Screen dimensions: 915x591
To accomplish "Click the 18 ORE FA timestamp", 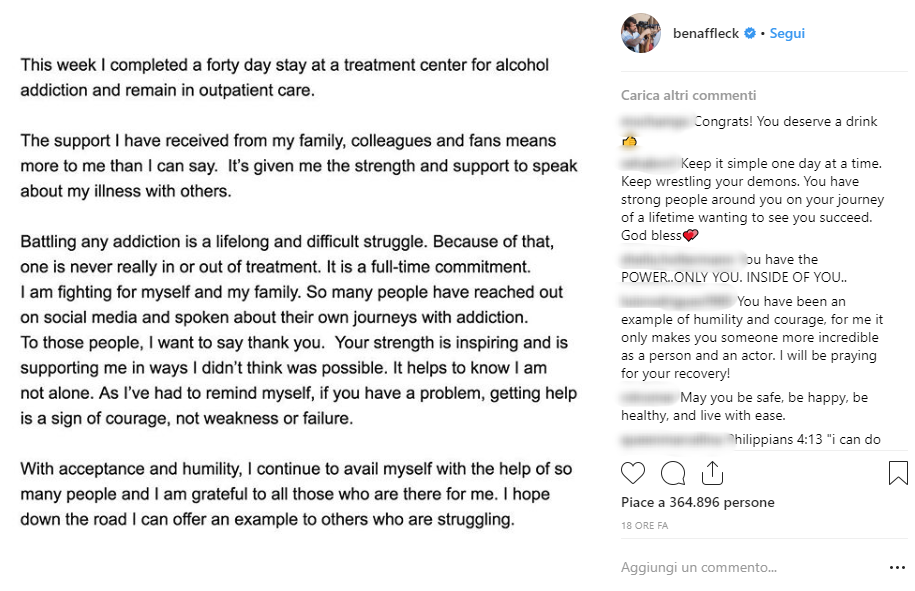I will pos(645,526).
